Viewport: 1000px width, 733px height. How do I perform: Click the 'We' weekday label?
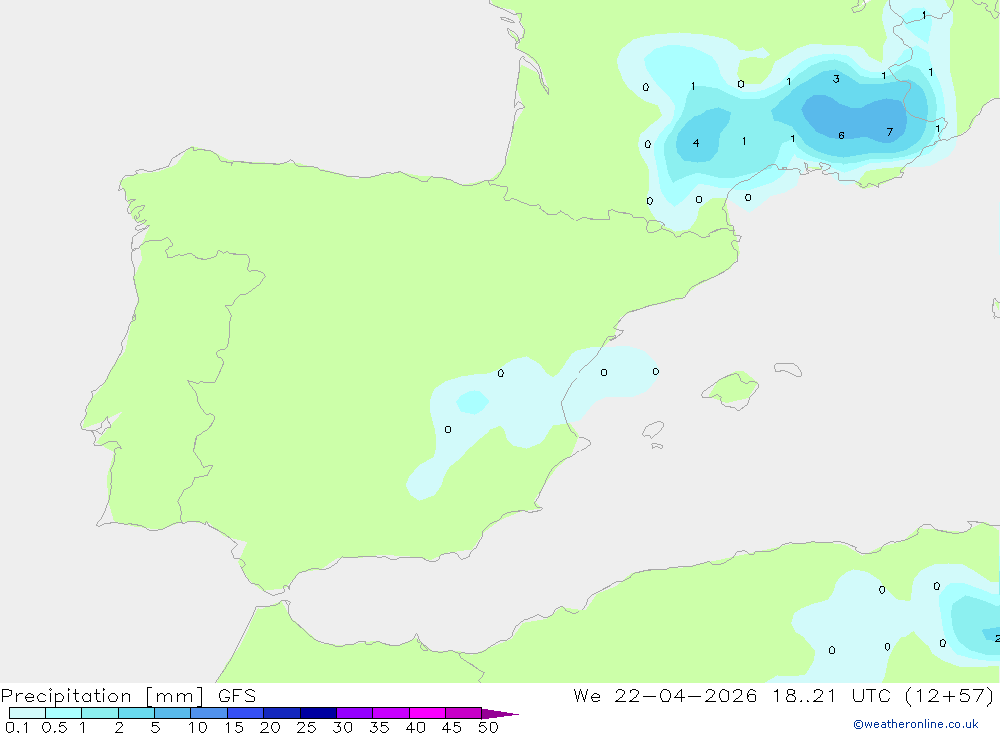click(x=587, y=696)
